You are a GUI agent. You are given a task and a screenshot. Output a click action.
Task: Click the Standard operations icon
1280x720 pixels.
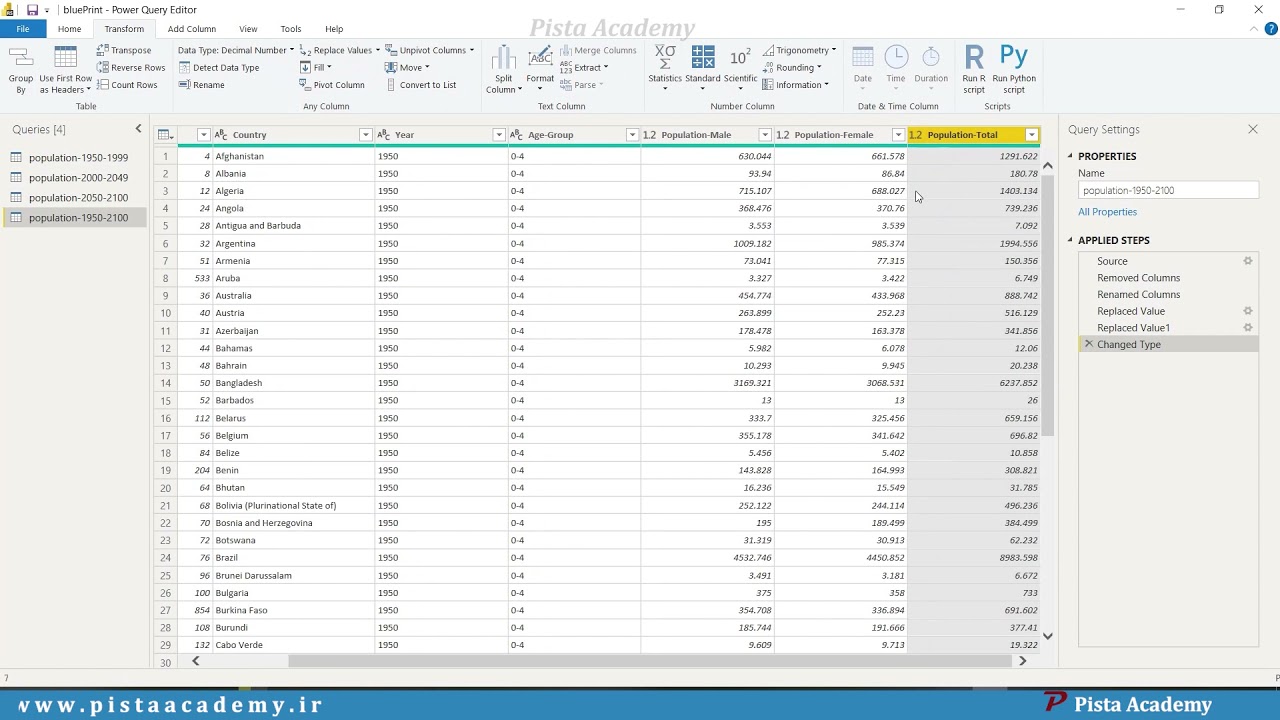coord(703,57)
